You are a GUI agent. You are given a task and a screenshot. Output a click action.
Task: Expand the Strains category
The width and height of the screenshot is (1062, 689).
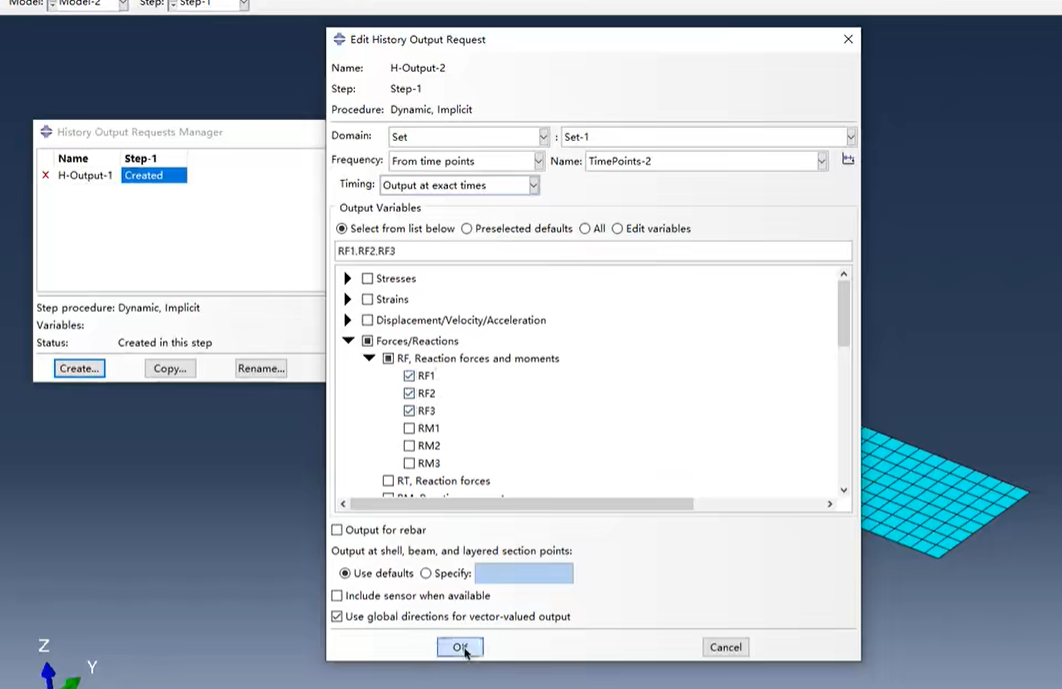(347, 299)
